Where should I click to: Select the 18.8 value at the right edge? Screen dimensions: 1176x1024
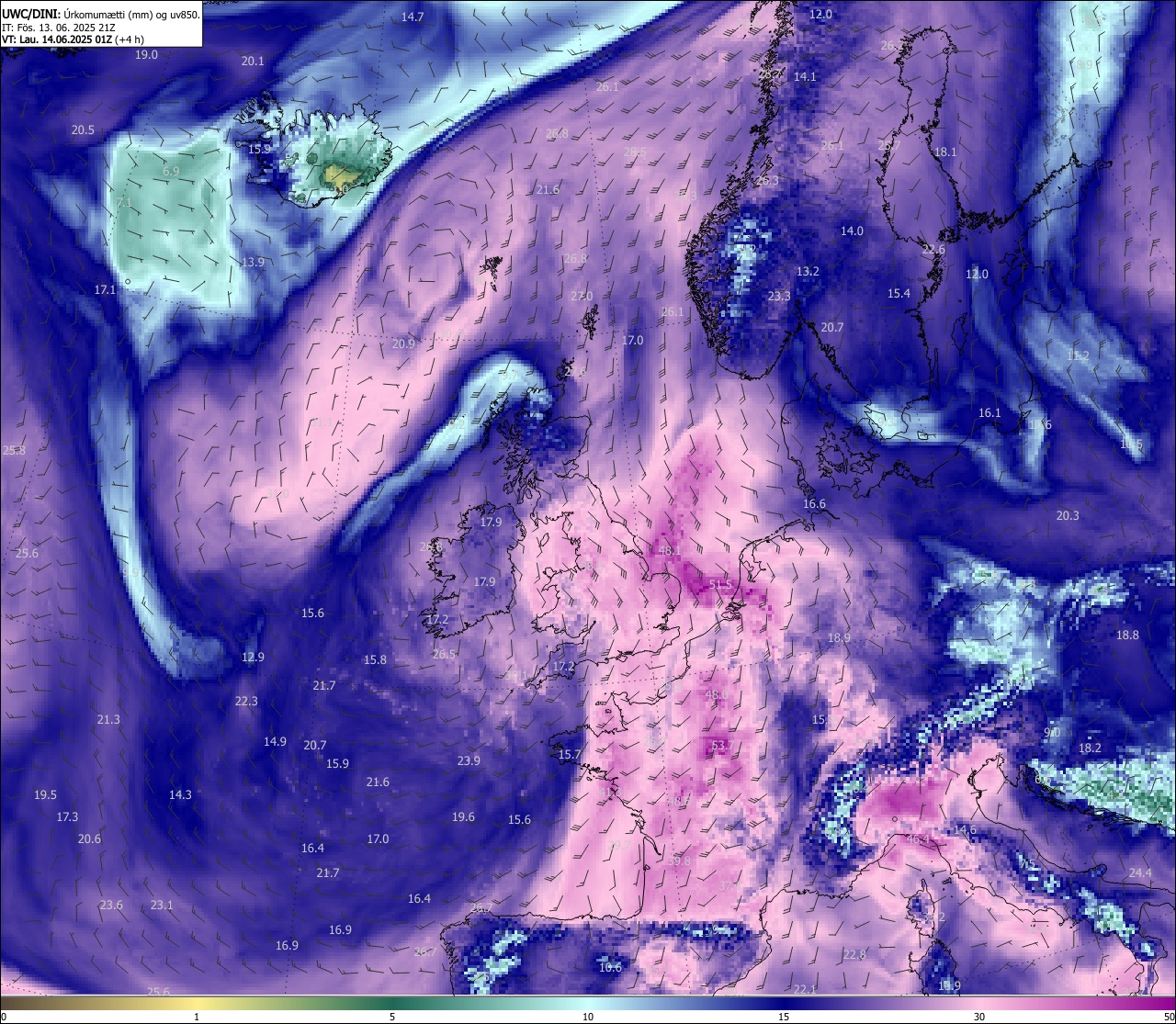pos(1127,636)
